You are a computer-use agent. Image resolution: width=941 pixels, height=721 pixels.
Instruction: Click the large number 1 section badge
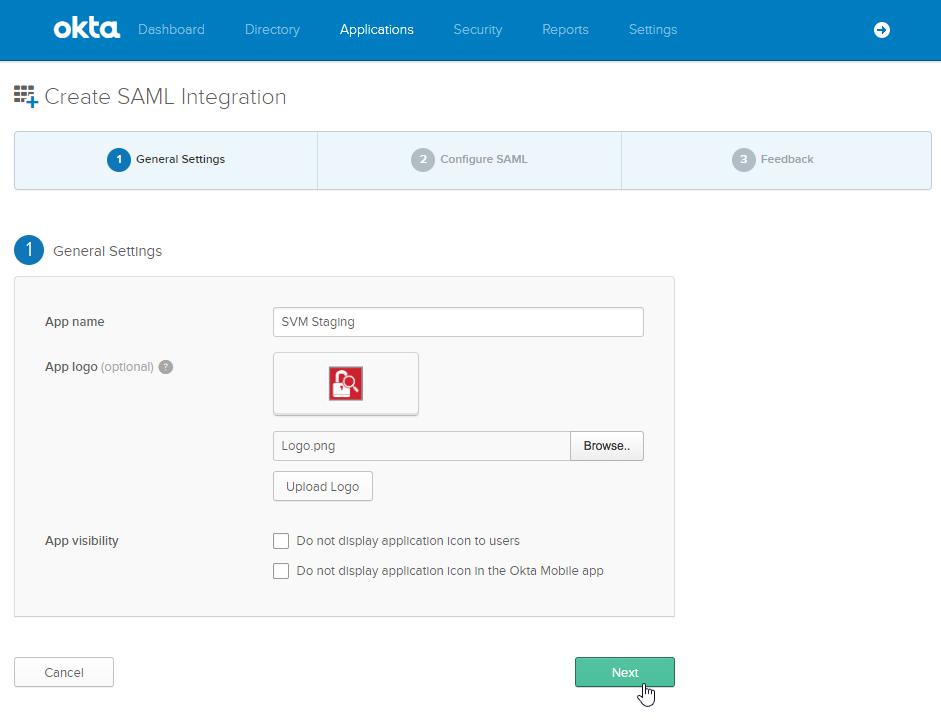point(29,250)
